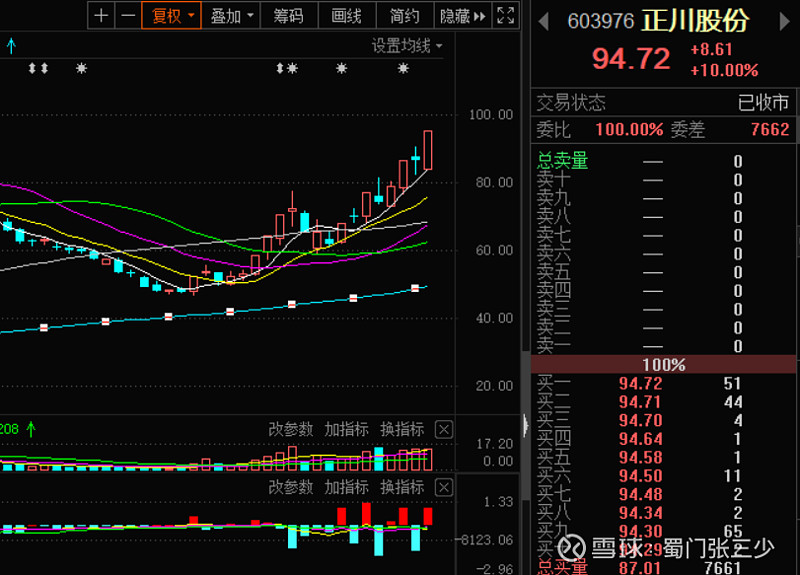This screenshot has height=575, width=800.
Task: Click the 买七 price 94.48
Action: pos(640,494)
